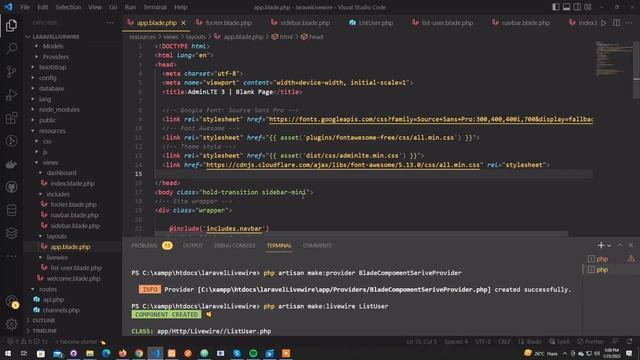Open Firefox from the taskbar
640x360 pixels.
point(122,353)
